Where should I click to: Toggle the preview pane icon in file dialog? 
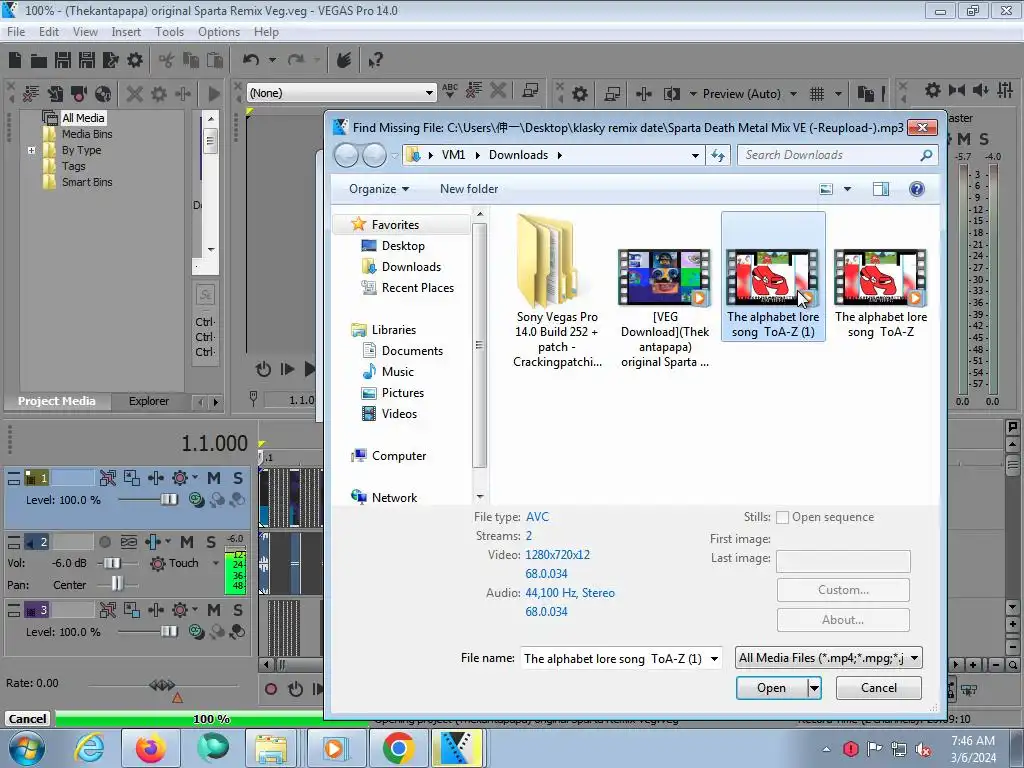pyautogui.click(x=881, y=189)
